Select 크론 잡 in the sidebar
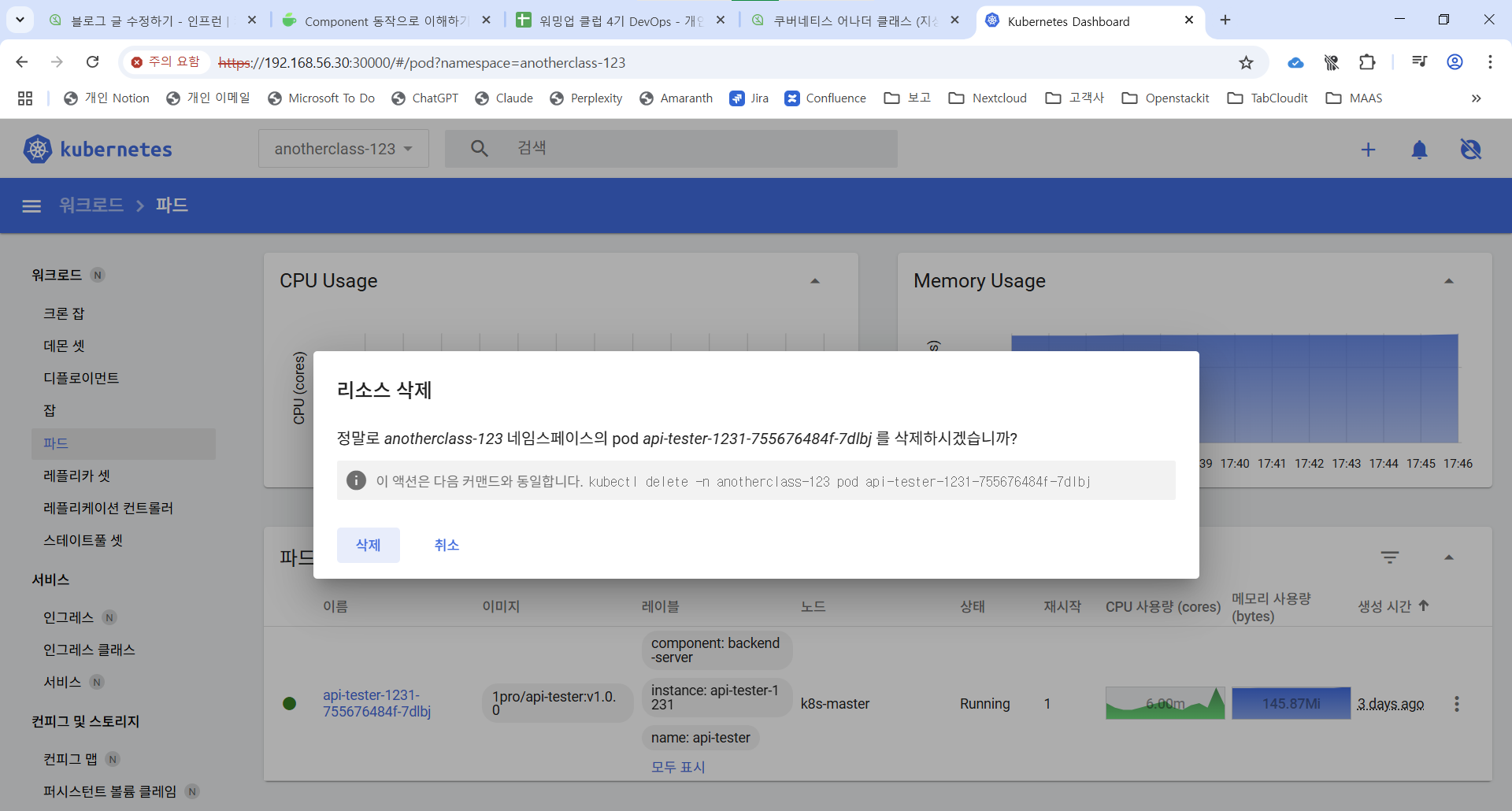Image resolution: width=1512 pixels, height=811 pixels. click(64, 313)
